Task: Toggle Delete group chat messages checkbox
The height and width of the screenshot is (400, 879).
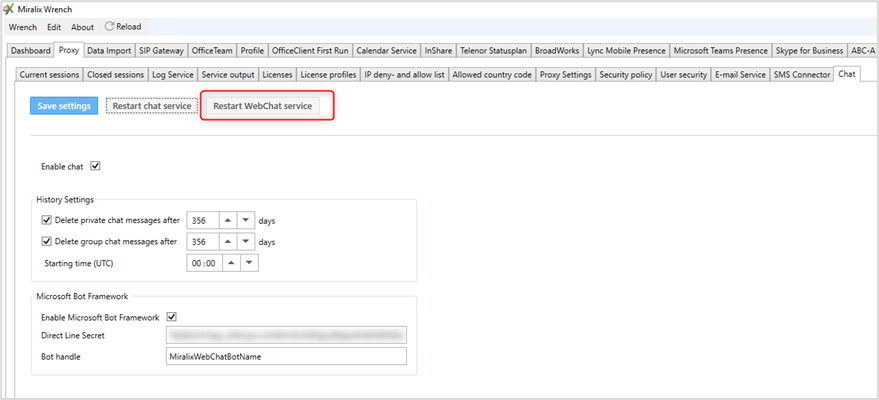Action: click(47, 242)
